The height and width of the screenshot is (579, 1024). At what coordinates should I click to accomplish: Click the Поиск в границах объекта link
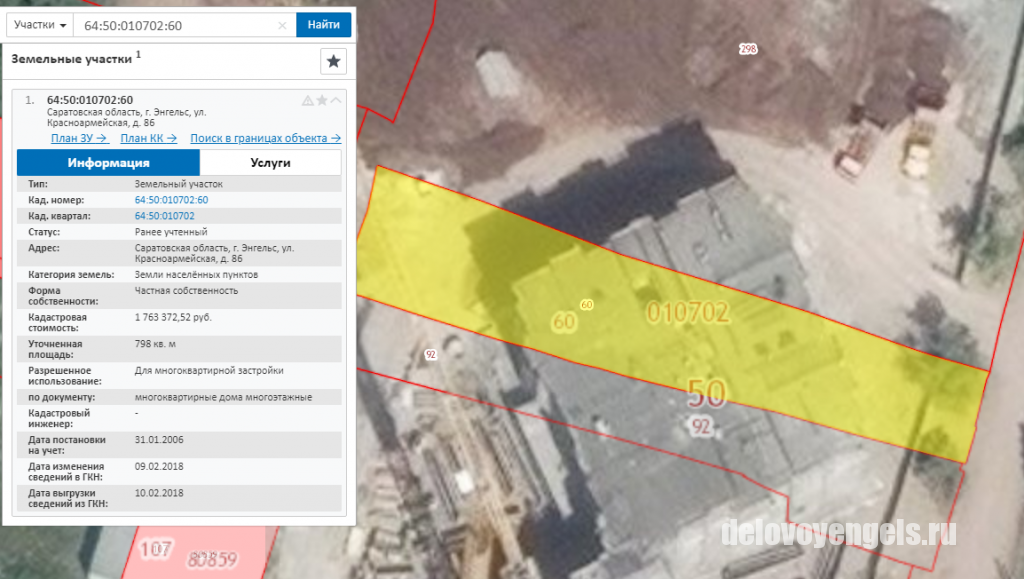tap(265, 138)
